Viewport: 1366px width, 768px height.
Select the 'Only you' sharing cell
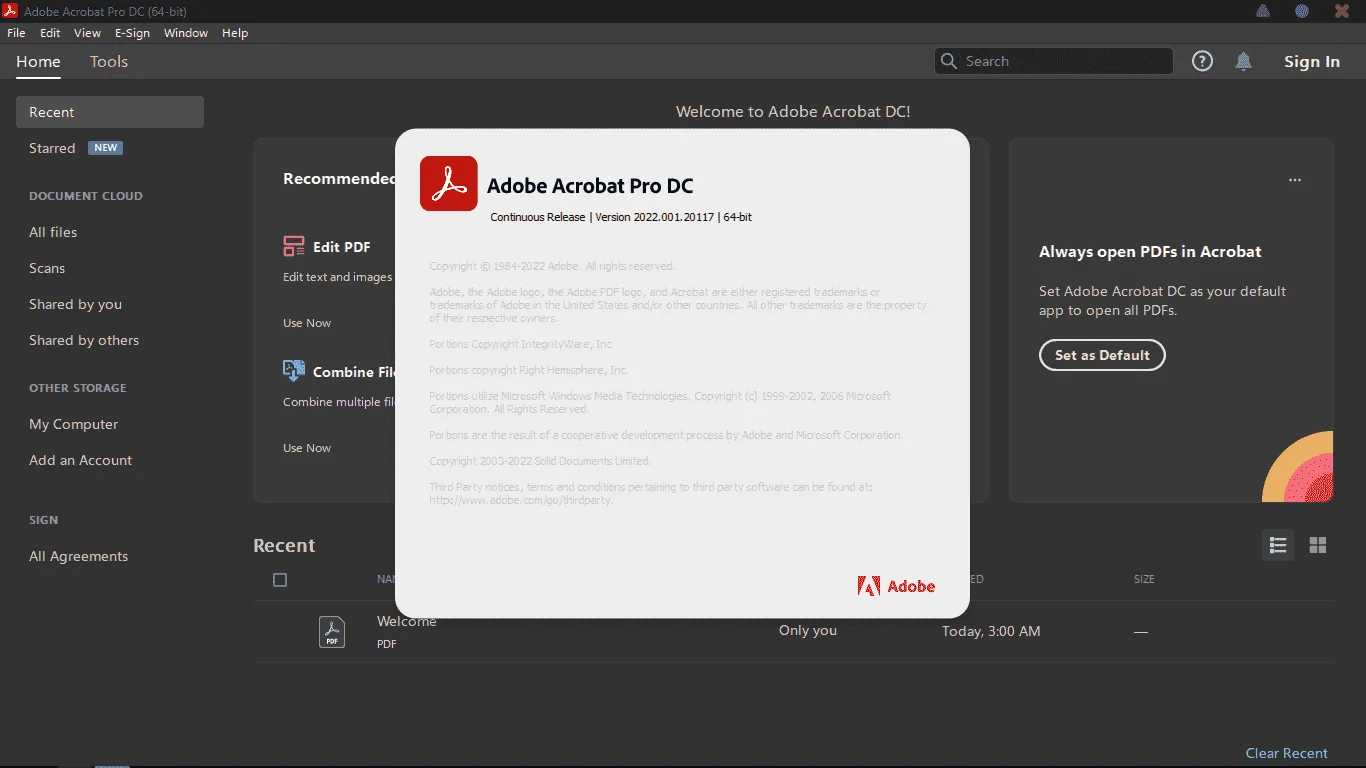coord(808,631)
